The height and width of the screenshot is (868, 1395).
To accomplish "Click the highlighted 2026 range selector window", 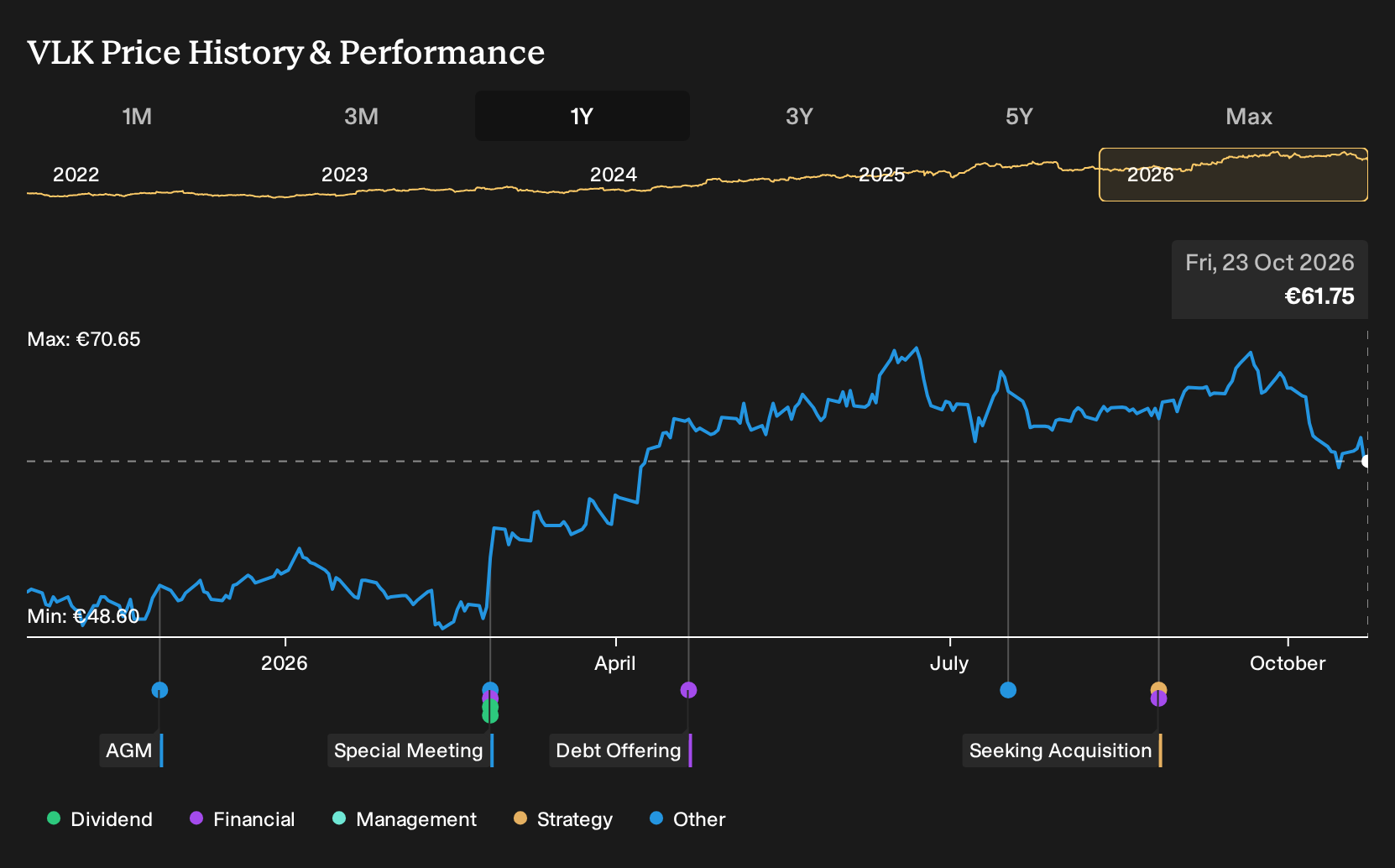I will pyautogui.click(x=1233, y=175).
